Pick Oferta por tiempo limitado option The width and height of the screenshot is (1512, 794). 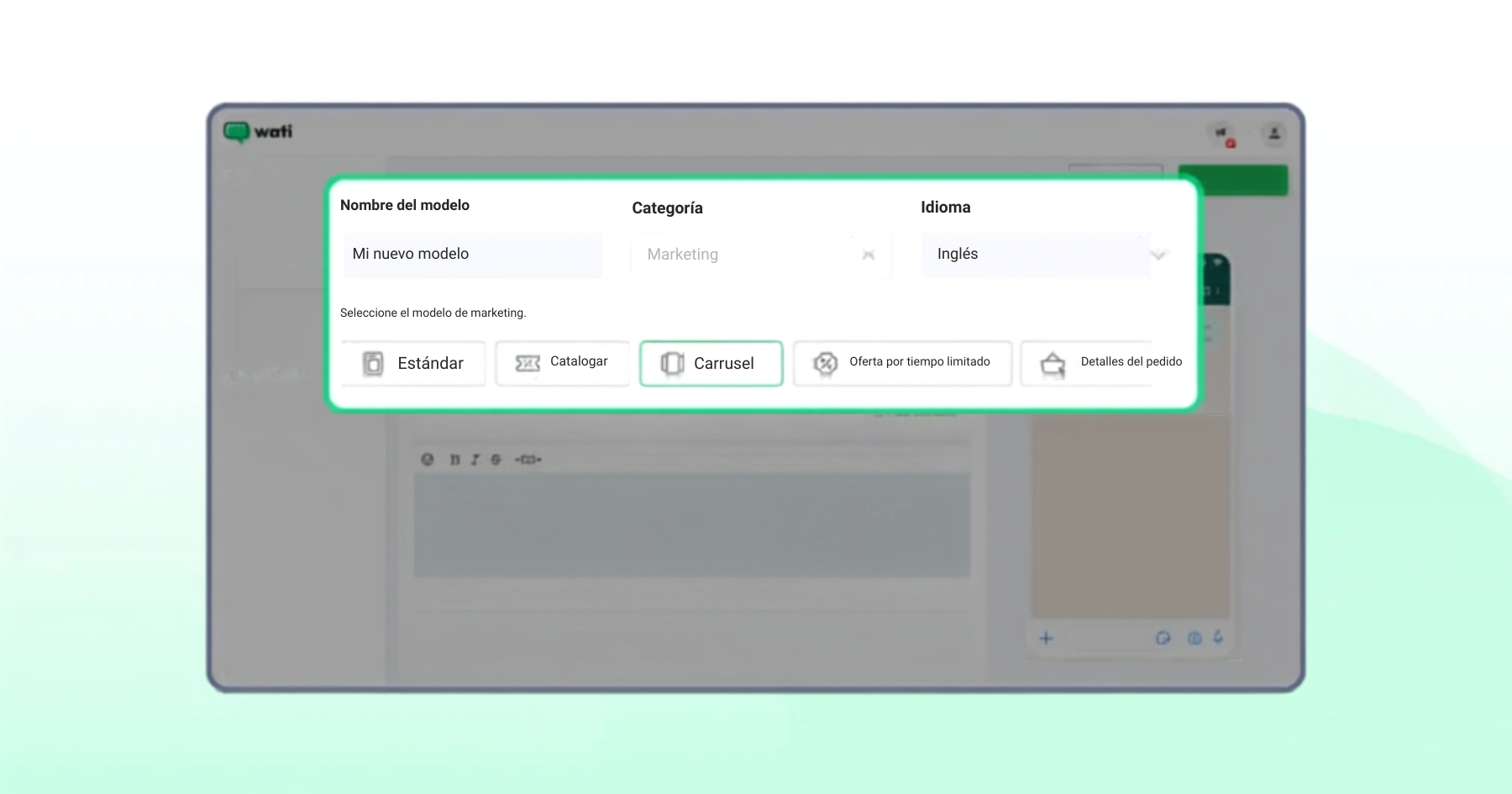click(902, 363)
